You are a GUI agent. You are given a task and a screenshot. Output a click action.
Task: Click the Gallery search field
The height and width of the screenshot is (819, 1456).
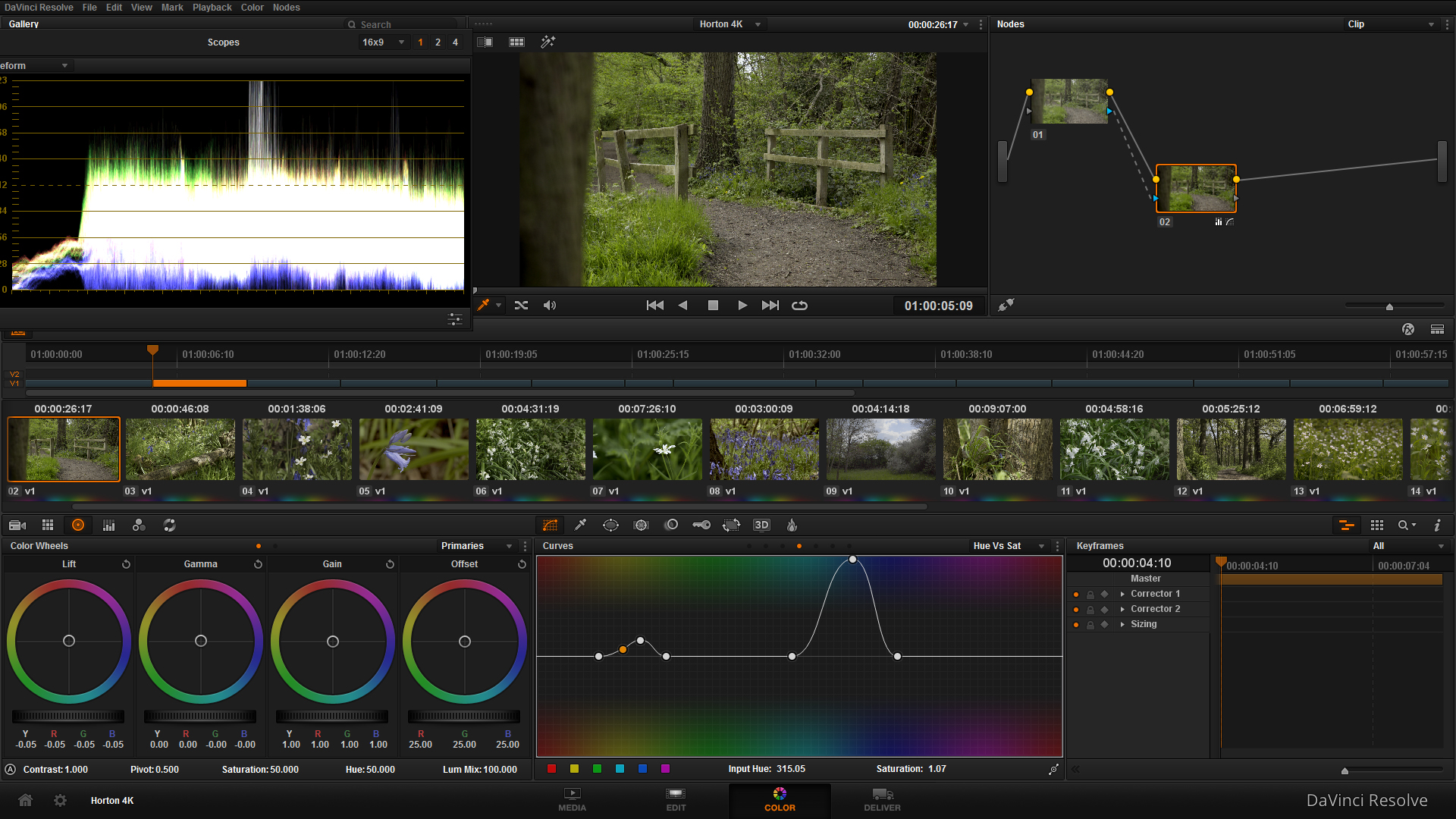pyautogui.click(x=400, y=24)
